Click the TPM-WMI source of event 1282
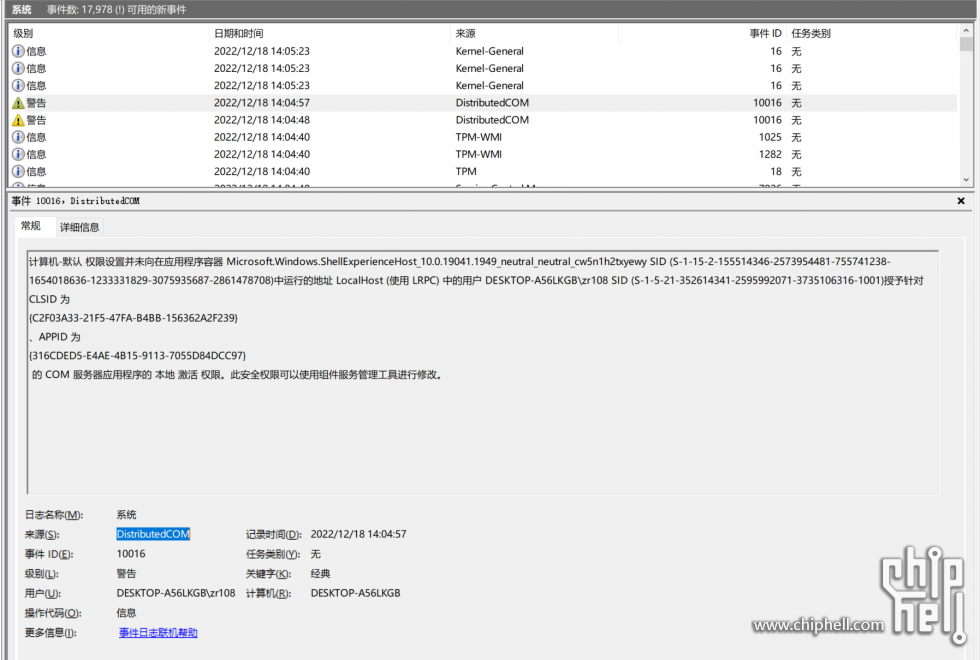The image size is (980, 660). pyautogui.click(x=479, y=154)
